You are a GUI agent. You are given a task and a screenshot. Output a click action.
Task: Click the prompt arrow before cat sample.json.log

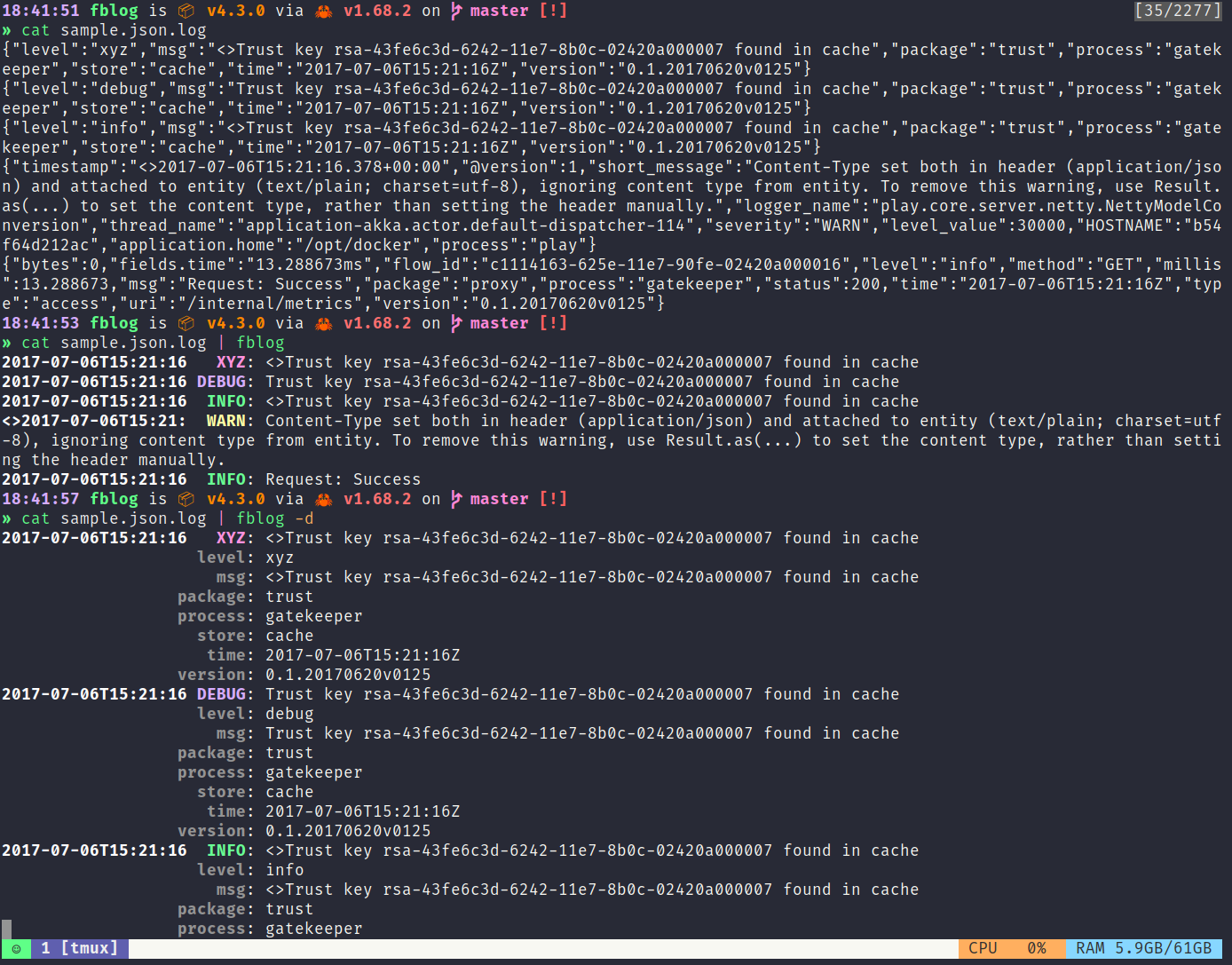(8, 29)
